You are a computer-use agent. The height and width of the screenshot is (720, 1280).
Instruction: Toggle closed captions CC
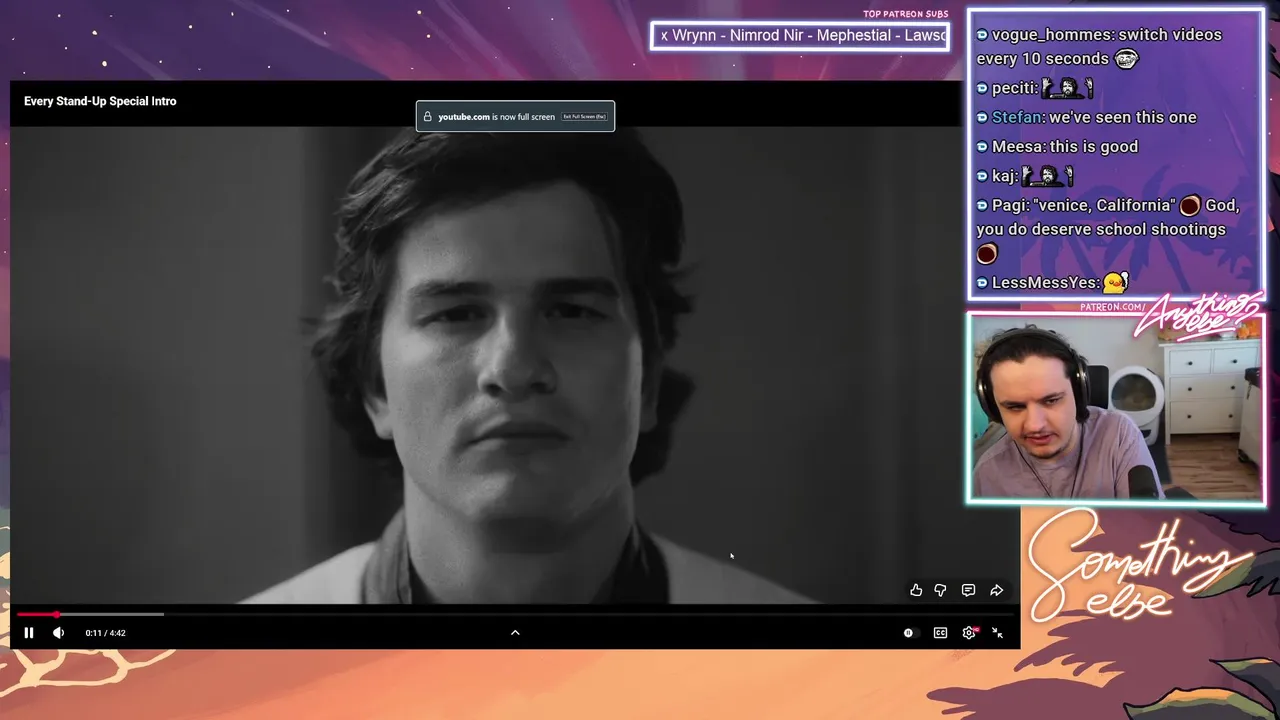(x=940, y=633)
